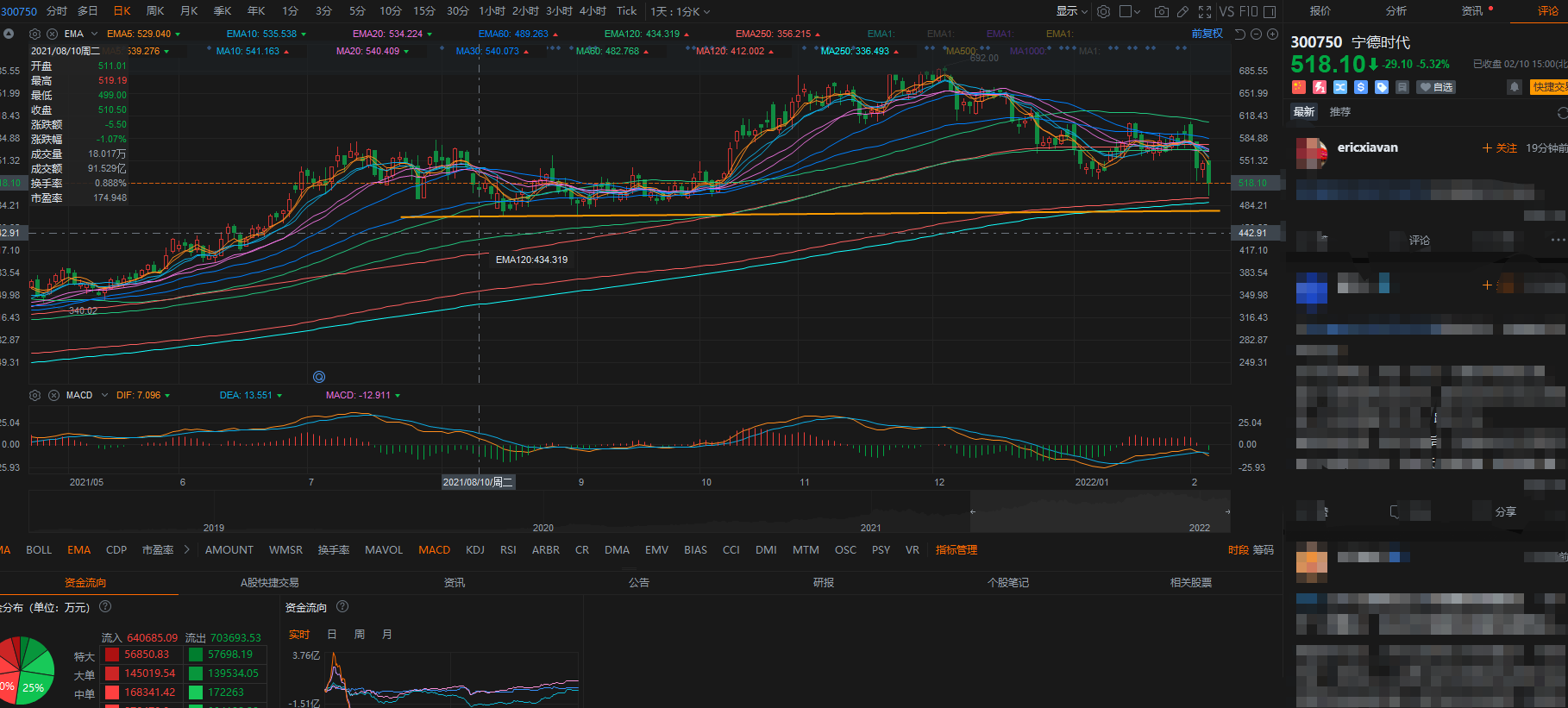
Task: Zoom out the chart with minus icon
Action: click(x=1257, y=34)
